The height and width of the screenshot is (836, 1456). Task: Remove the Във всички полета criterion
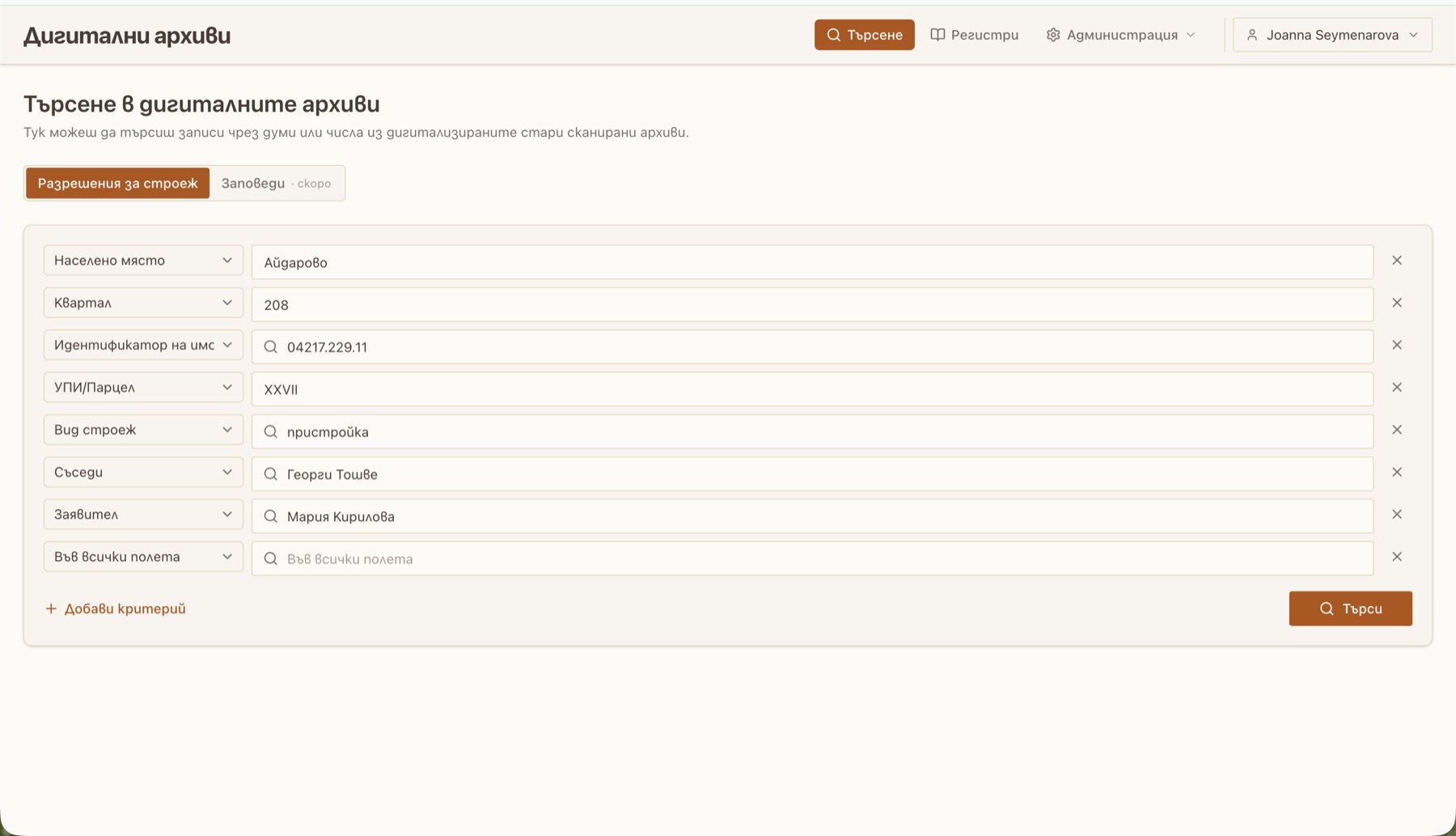(x=1397, y=557)
